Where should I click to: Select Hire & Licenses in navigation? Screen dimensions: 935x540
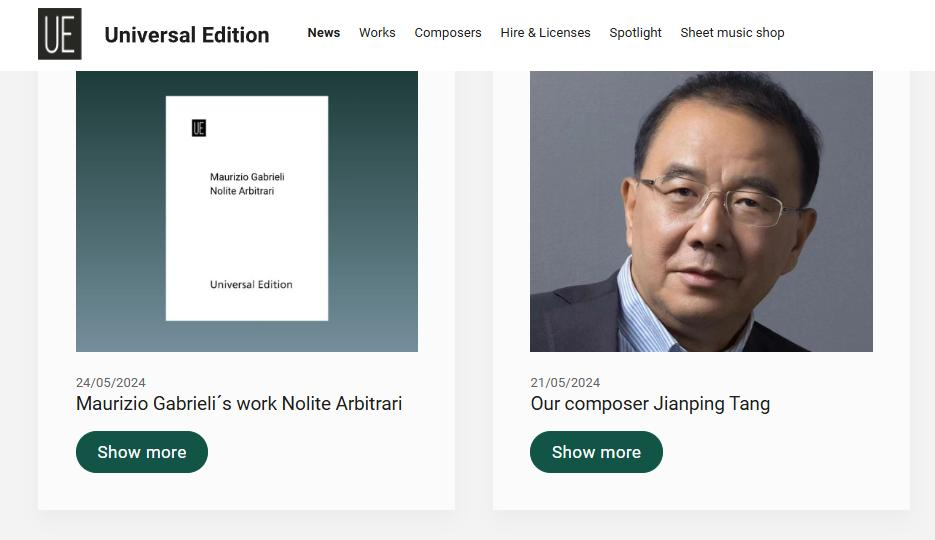[x=545, y=33]
